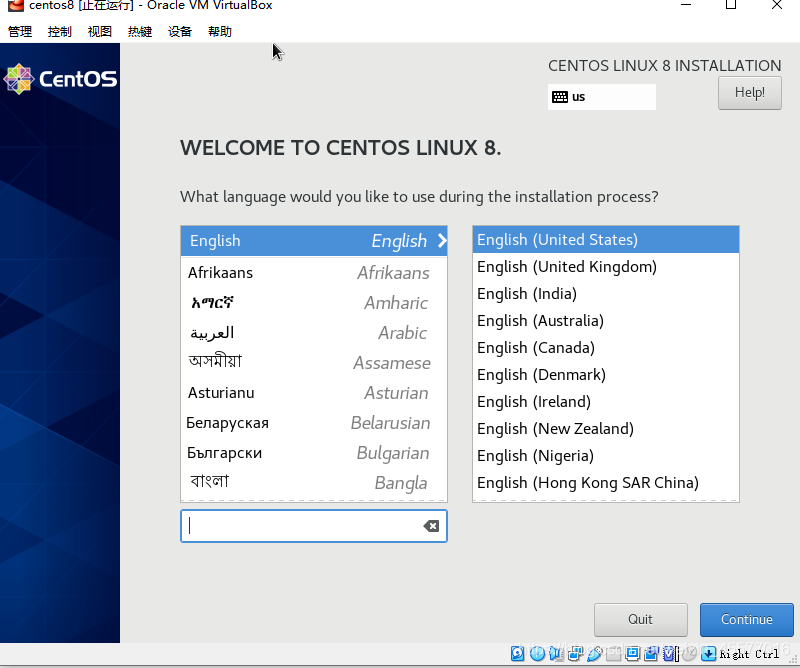This screenshot has height=668, width=800.
Task: Select Afrikaans in the language list
Action: click(x=314, y=273)
